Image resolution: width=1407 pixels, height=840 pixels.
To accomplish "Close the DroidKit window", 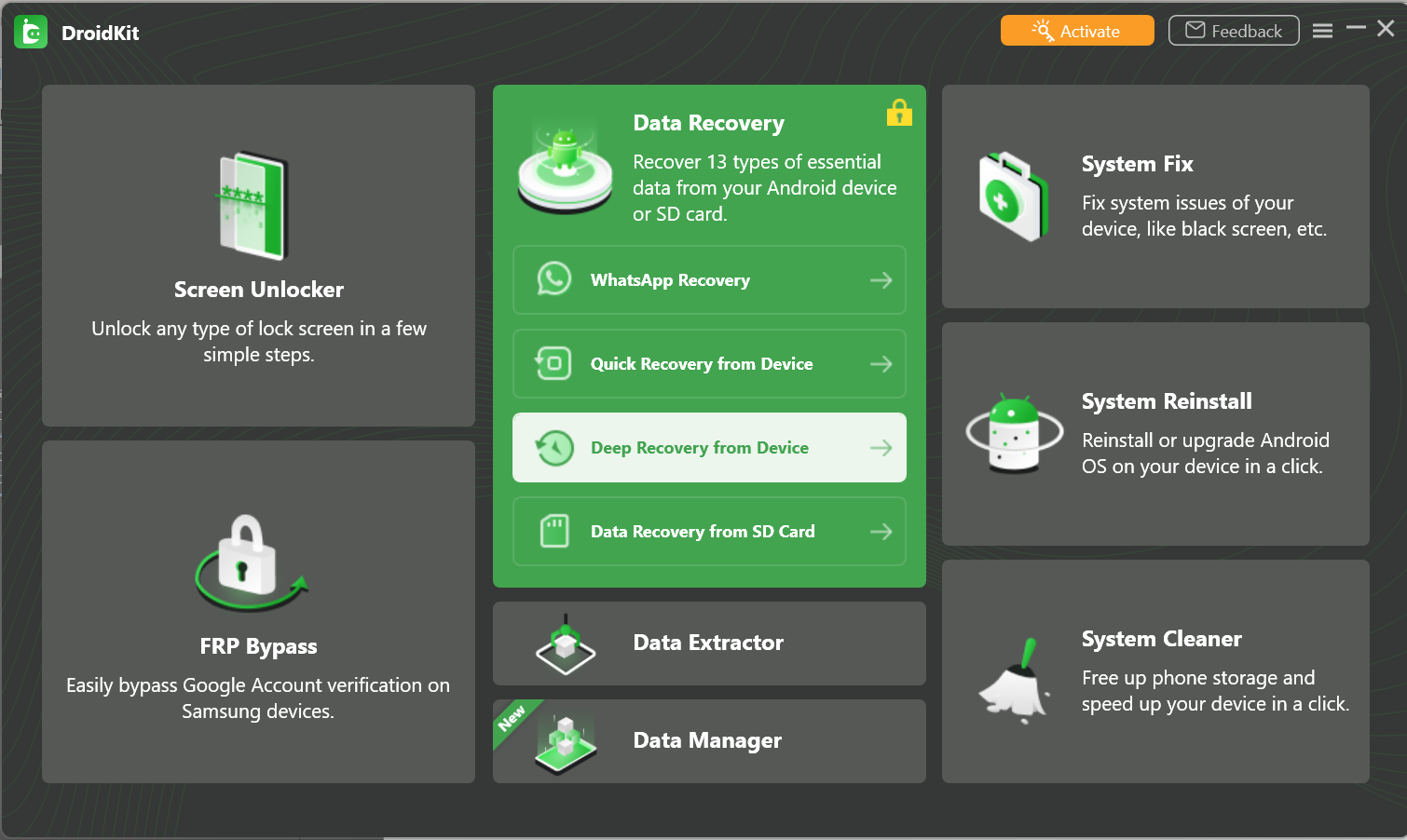I will click(x=1386, y=29).
